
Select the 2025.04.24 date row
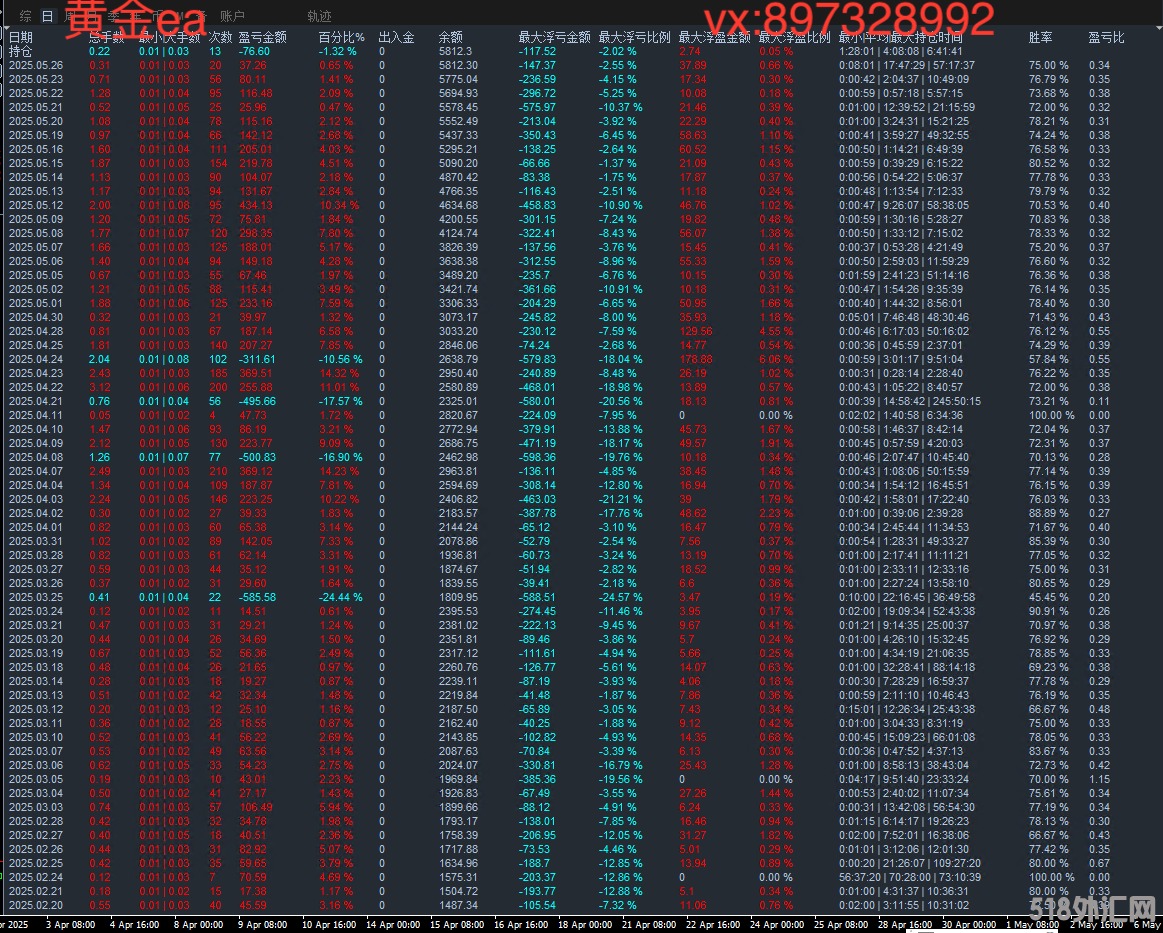[x=35, y=359]
